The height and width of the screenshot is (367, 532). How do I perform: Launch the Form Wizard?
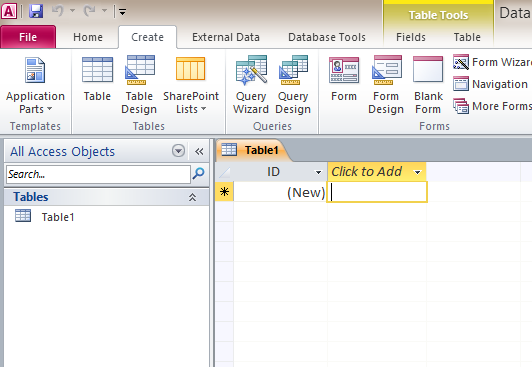coord(492,62)
